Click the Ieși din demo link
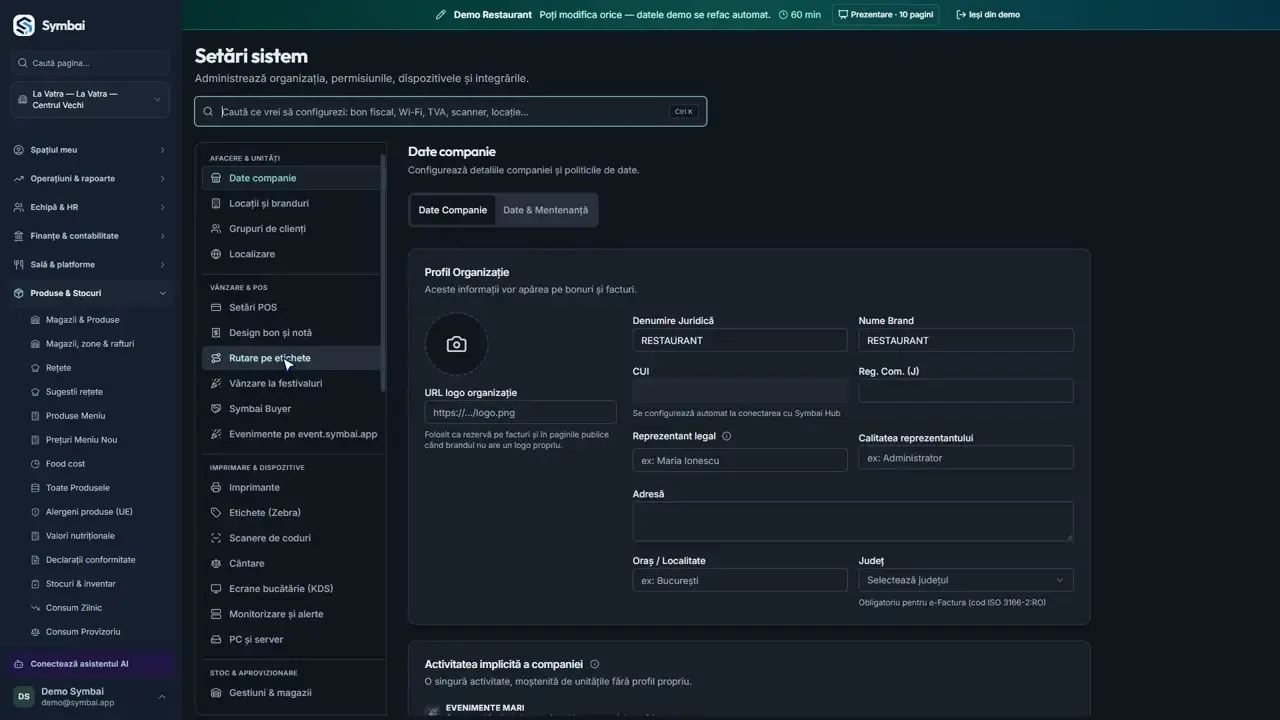 (x=988, y=15)
